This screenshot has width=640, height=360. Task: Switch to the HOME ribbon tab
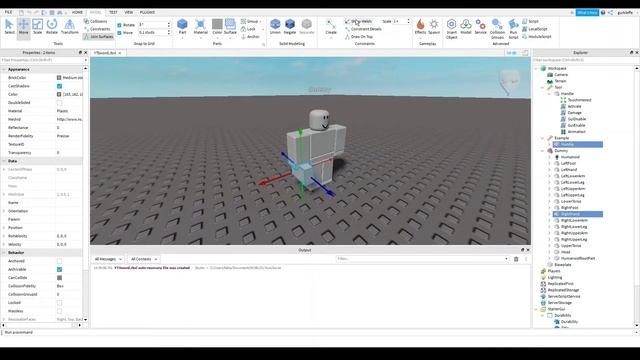coord(77,12)
